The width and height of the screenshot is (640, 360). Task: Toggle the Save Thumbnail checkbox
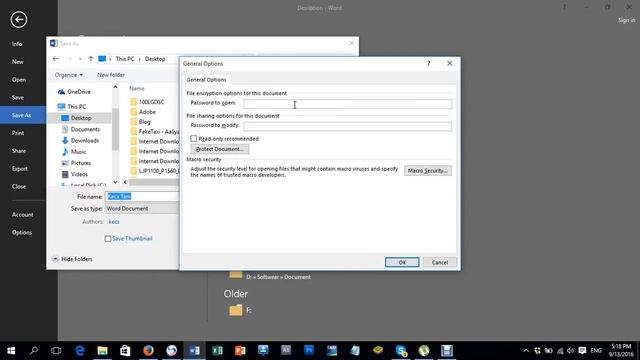tap(108, 239)
